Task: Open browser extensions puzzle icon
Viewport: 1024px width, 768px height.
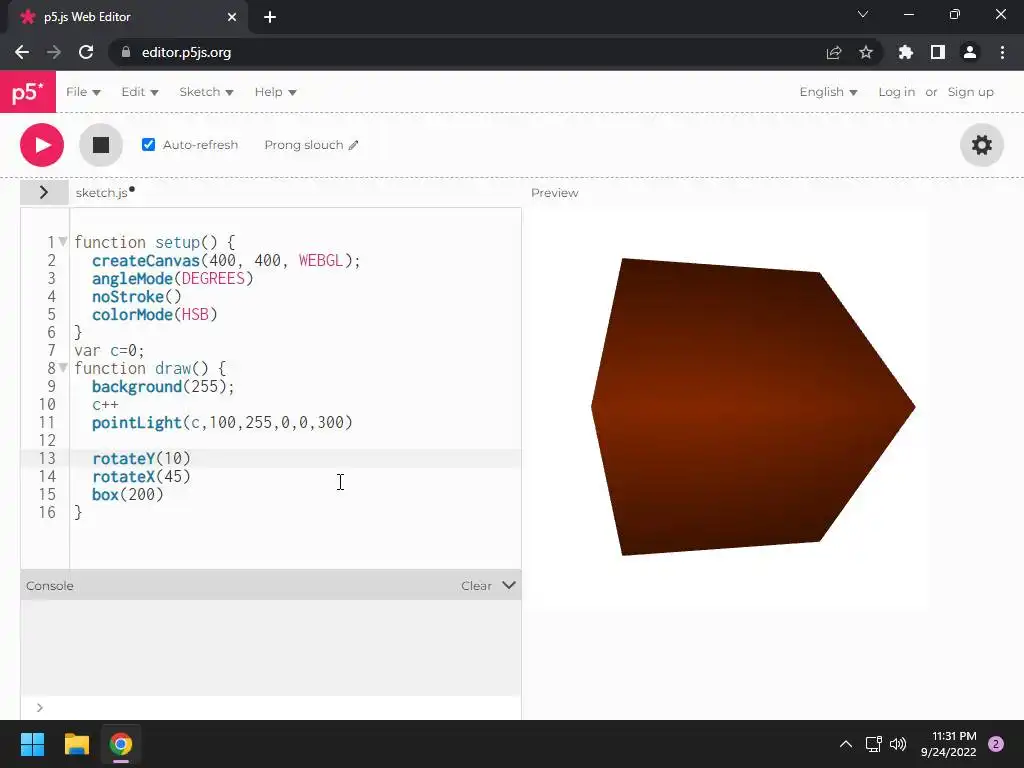Action: pos(905,52)
